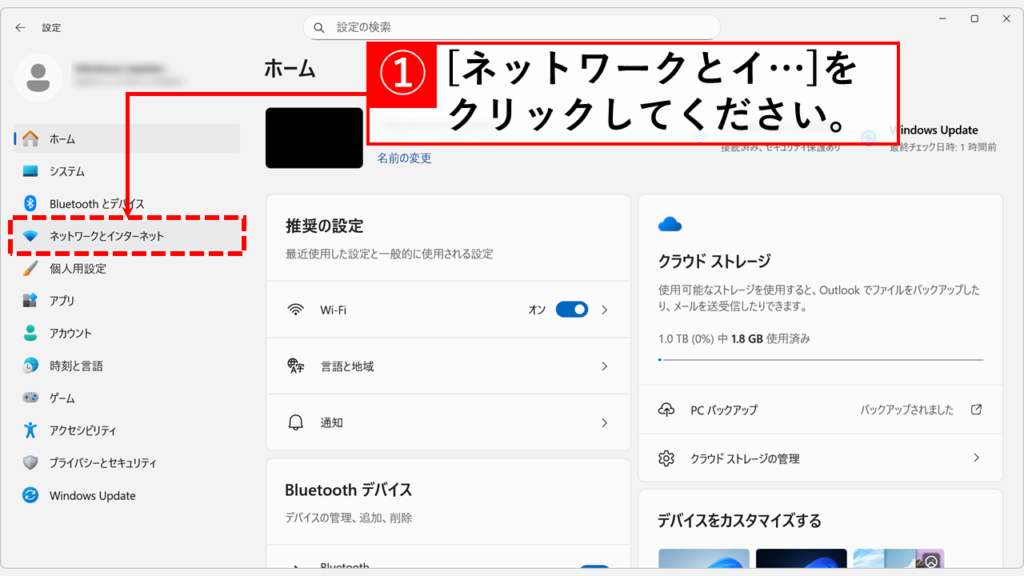Click the アプリ sidebar icon
Screen dimensions: 1024x576
[x=31, y=301]
